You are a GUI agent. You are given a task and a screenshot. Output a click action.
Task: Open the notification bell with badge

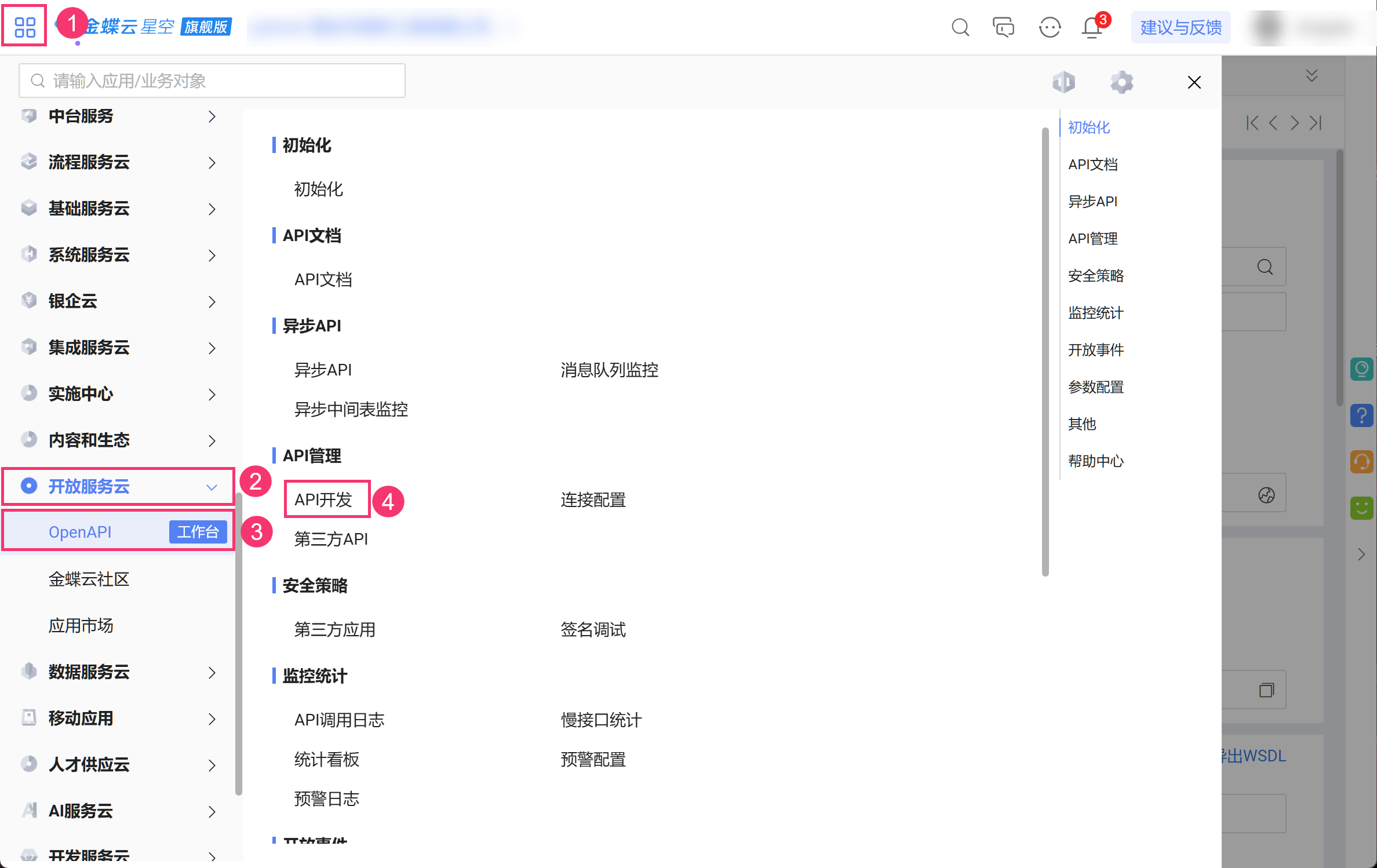(x=1092, y=27)
